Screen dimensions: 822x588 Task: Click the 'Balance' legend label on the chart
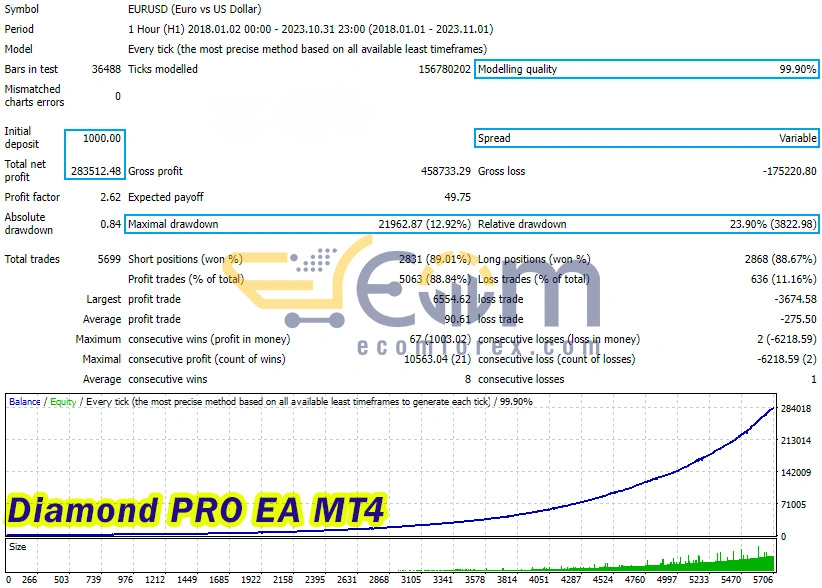point(25,401)
